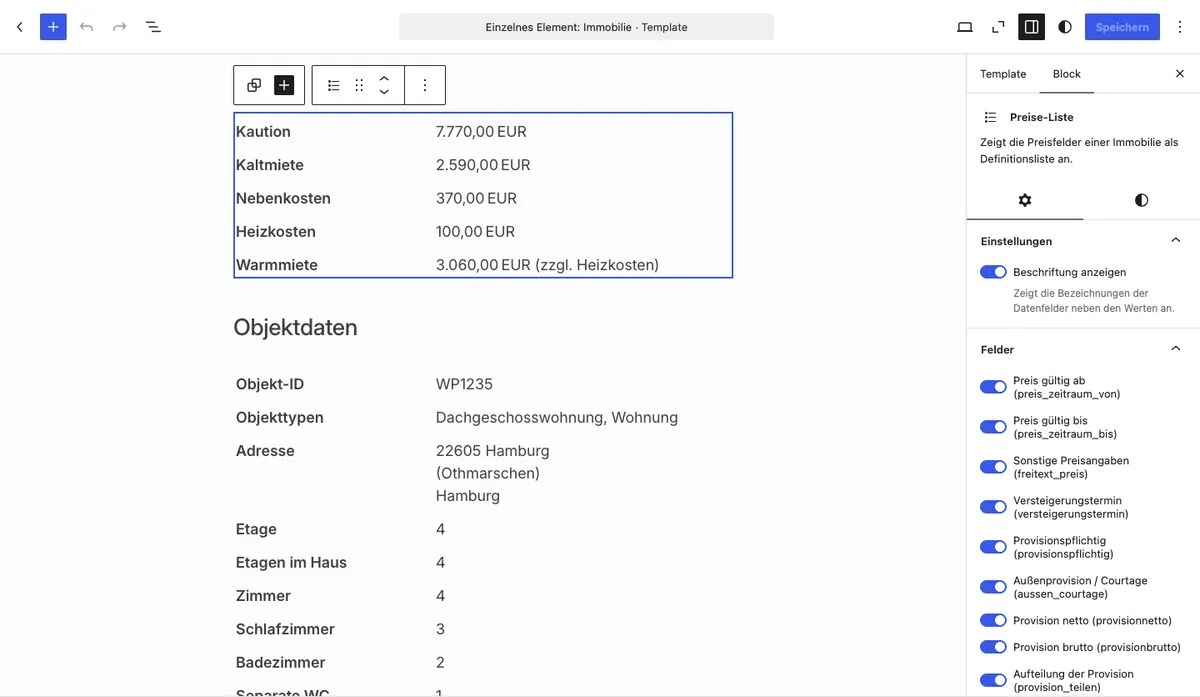This screenshot has width=1200, height=697.
Task: Click the Kaution label
Action: [263, 132]
